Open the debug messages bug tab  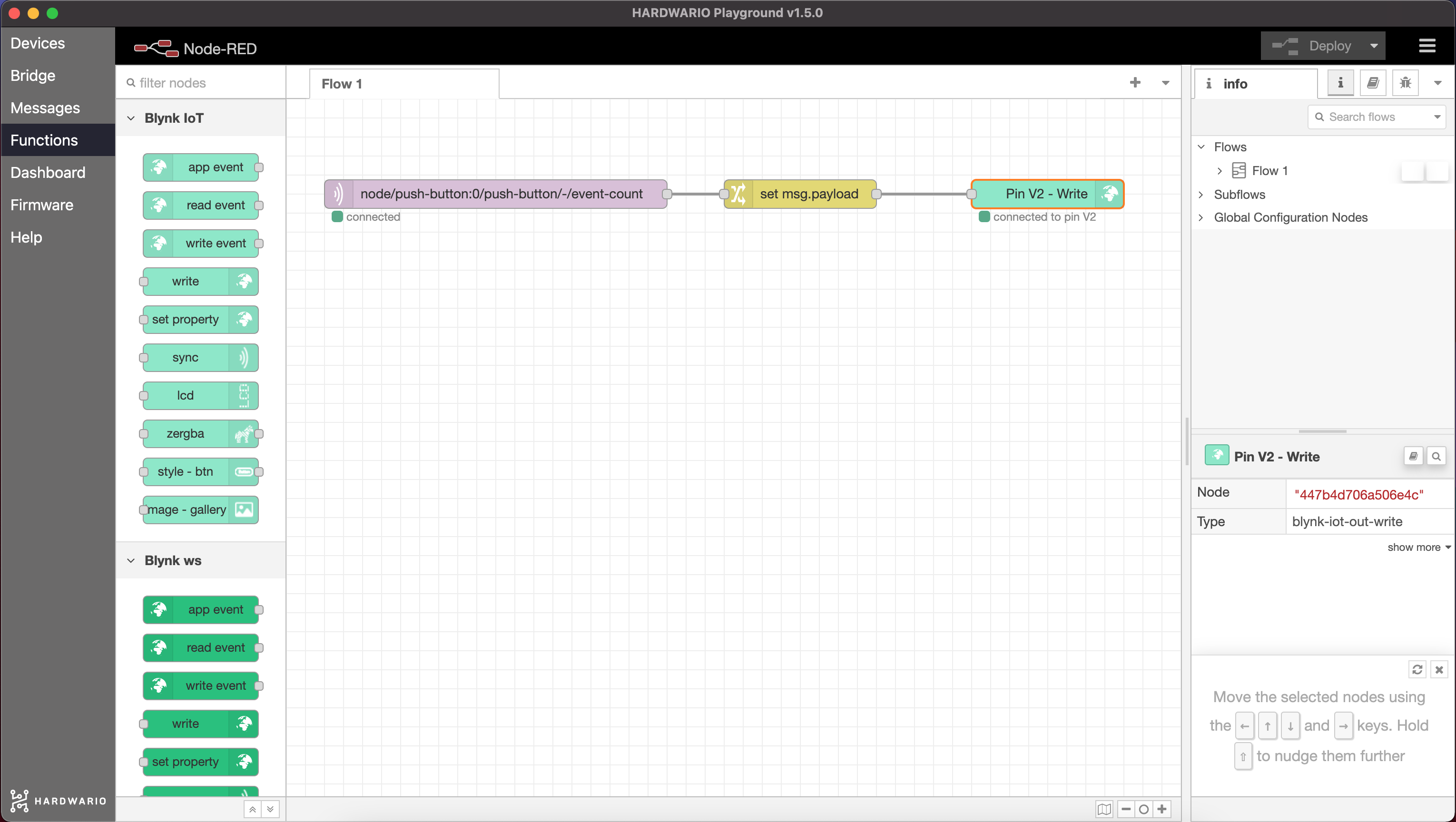pyautogui.click(x=1406, y=83)
